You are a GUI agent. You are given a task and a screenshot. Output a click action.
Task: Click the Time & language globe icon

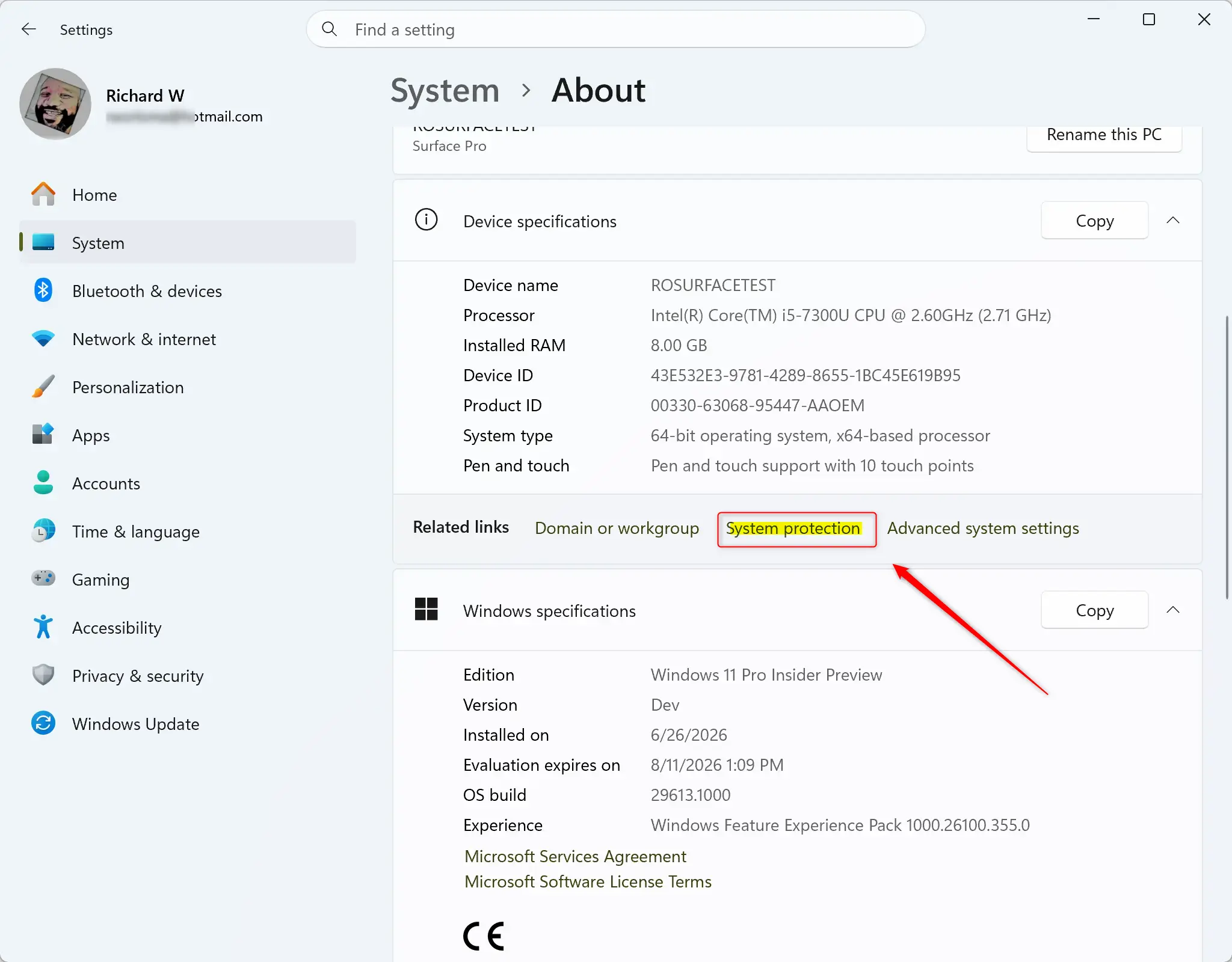(43, 530)
